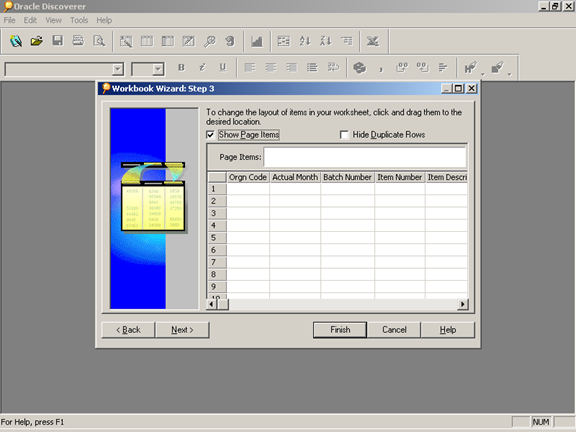
Task: Click the background fill color brush icon
Action: (x=497, y=68)
